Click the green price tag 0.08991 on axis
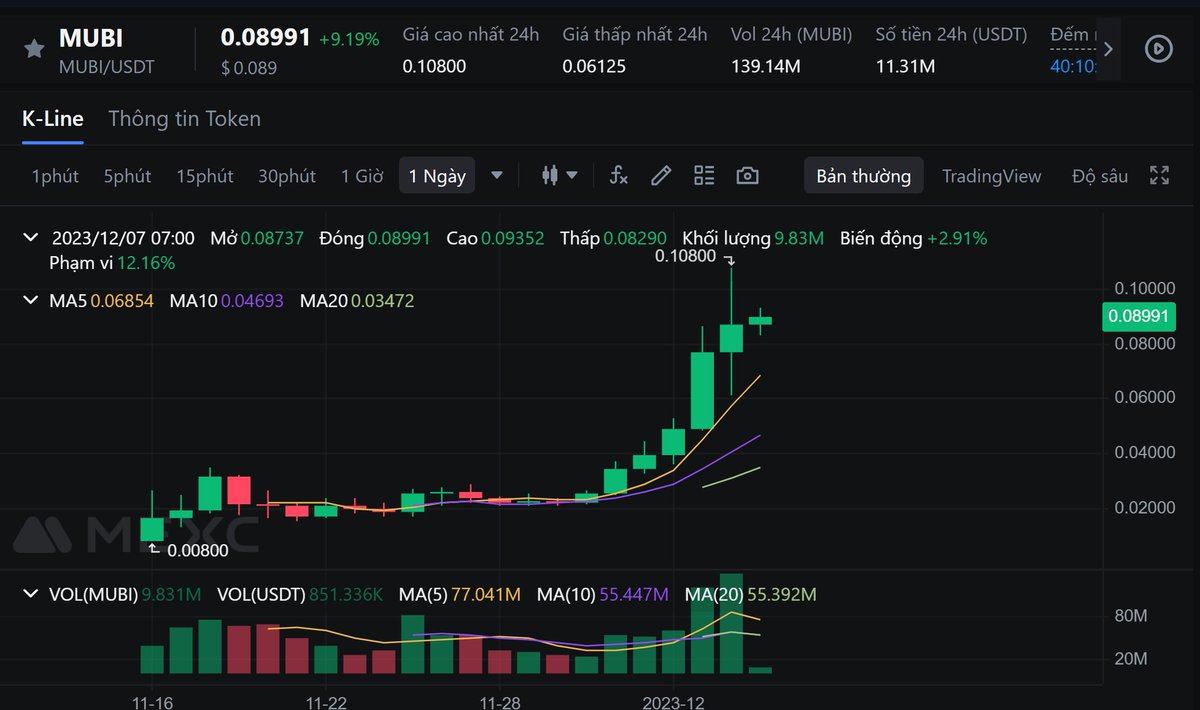 pyautogui.click(x=1139, y=317)
